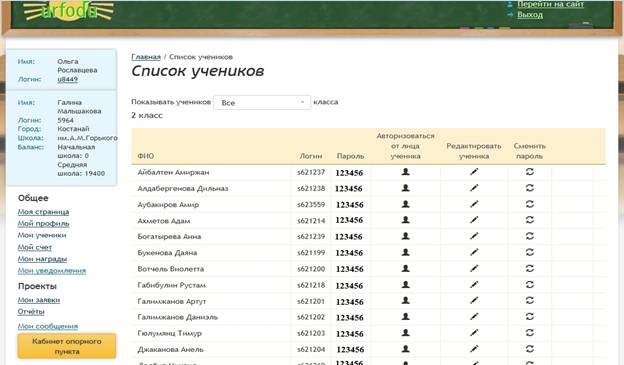Click the 2 класс group label
The image size is (624, 365).
point(147,115)
